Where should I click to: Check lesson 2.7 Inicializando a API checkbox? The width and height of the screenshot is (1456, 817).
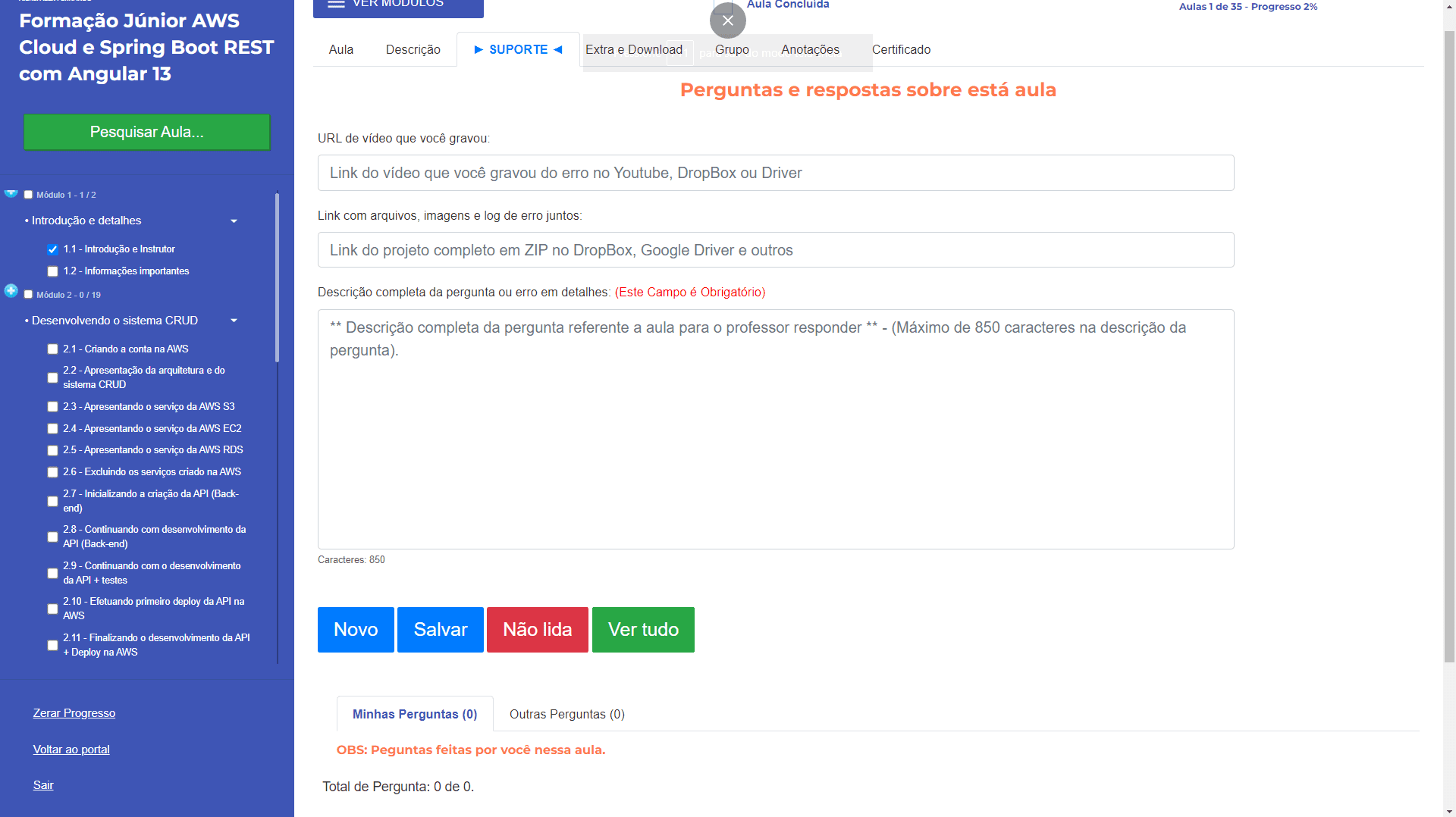click(x=52, y=501)
